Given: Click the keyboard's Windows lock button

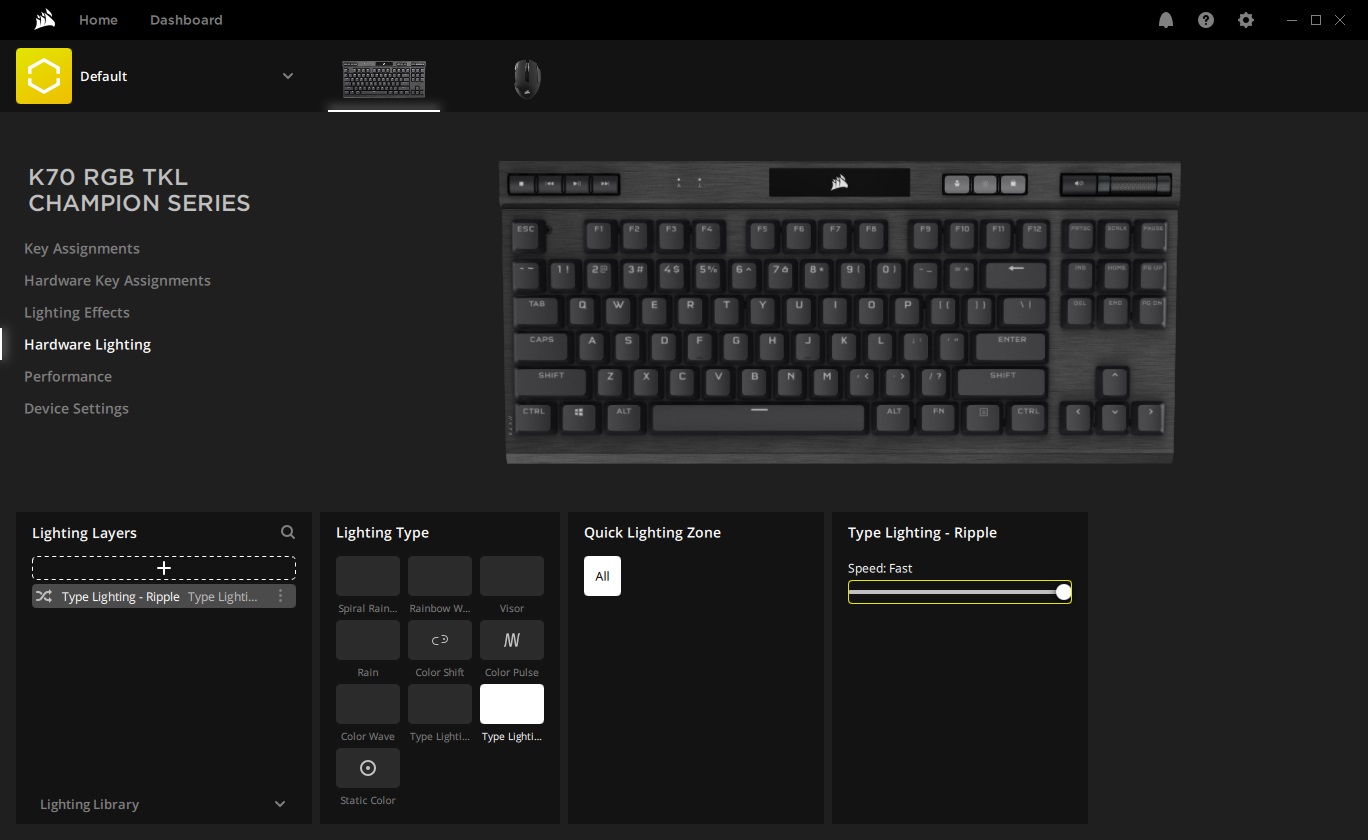Looking at the screenshot, I should (1013, 184).
